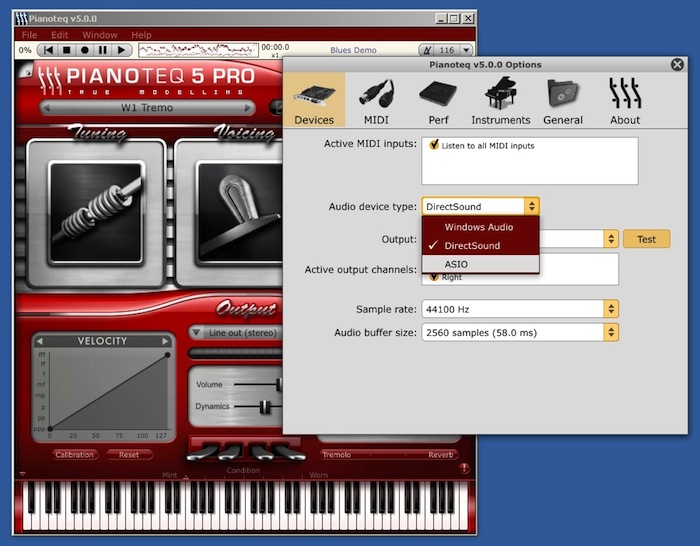700x546 pixels.
Task: Select the previous instrument preset arrow
Action: click(x=46, y=108)
